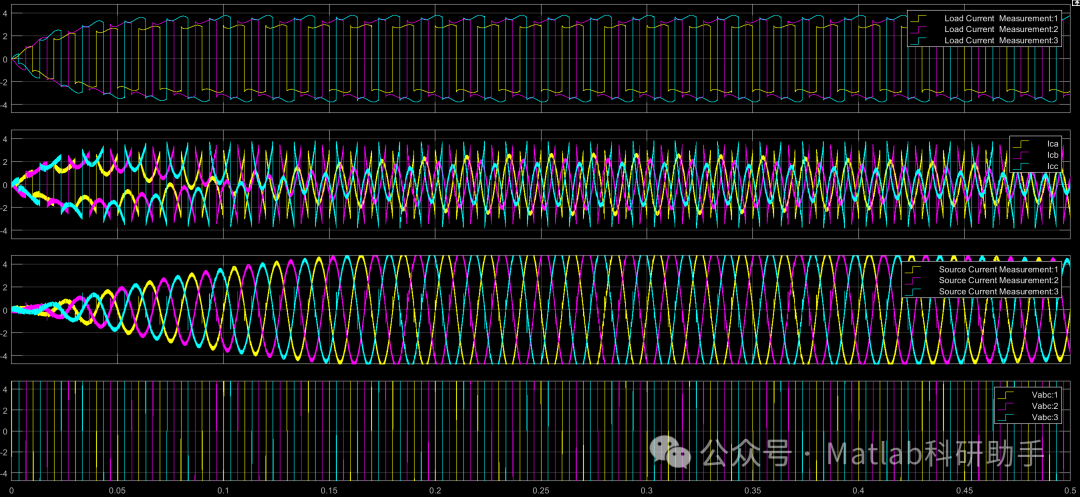Toggle the Vabc:1 legend entry
The image size is (1080, 497).
(x=1030, y=394)
